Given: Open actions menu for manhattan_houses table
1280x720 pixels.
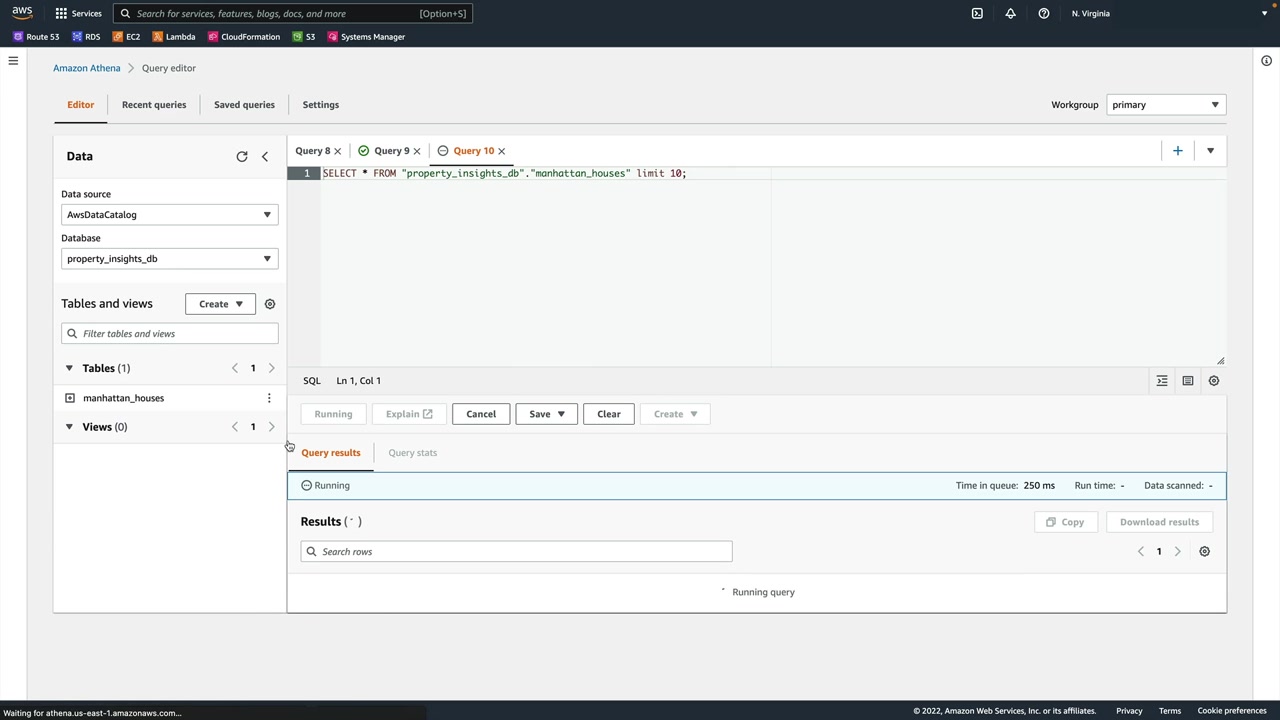Looking at the screenshot, I should (269, 398).
